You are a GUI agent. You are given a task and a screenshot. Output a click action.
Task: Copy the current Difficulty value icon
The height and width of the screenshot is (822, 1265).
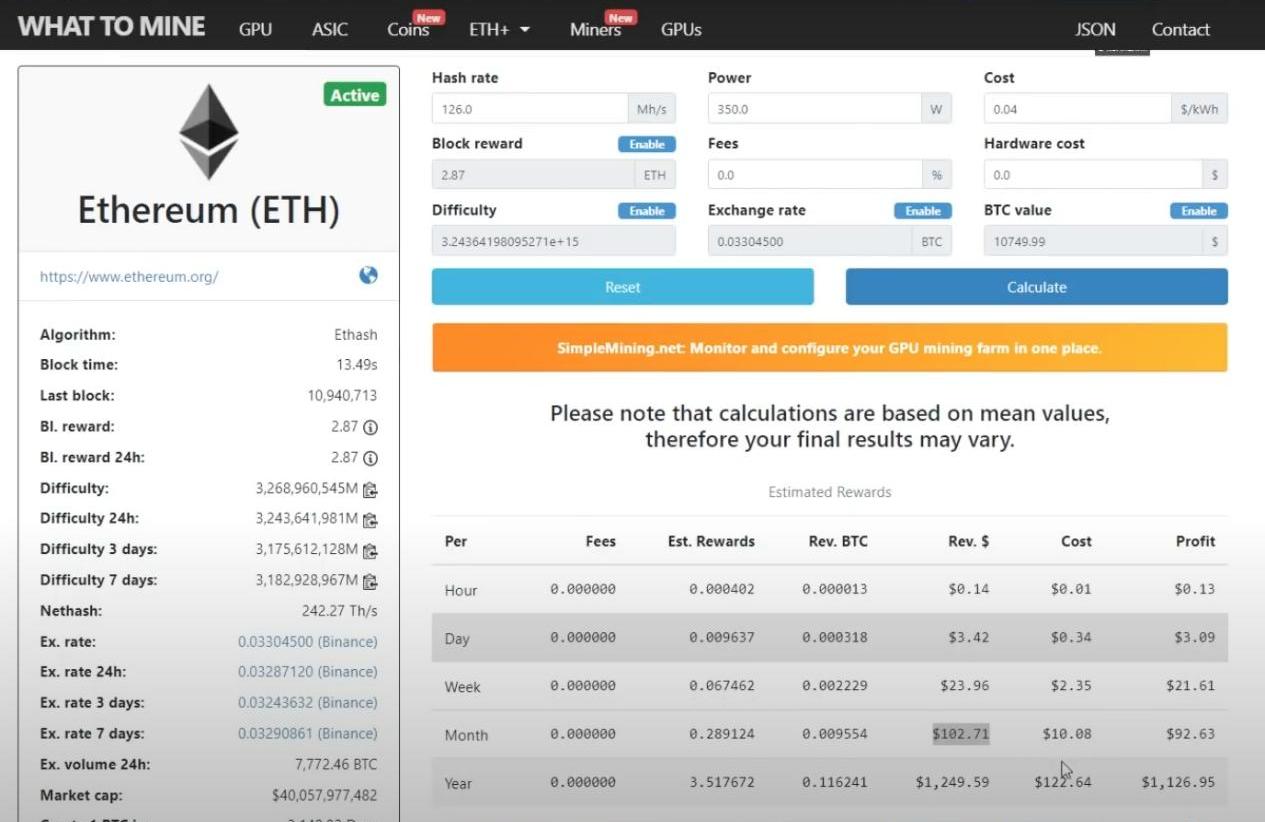(370, 489)
